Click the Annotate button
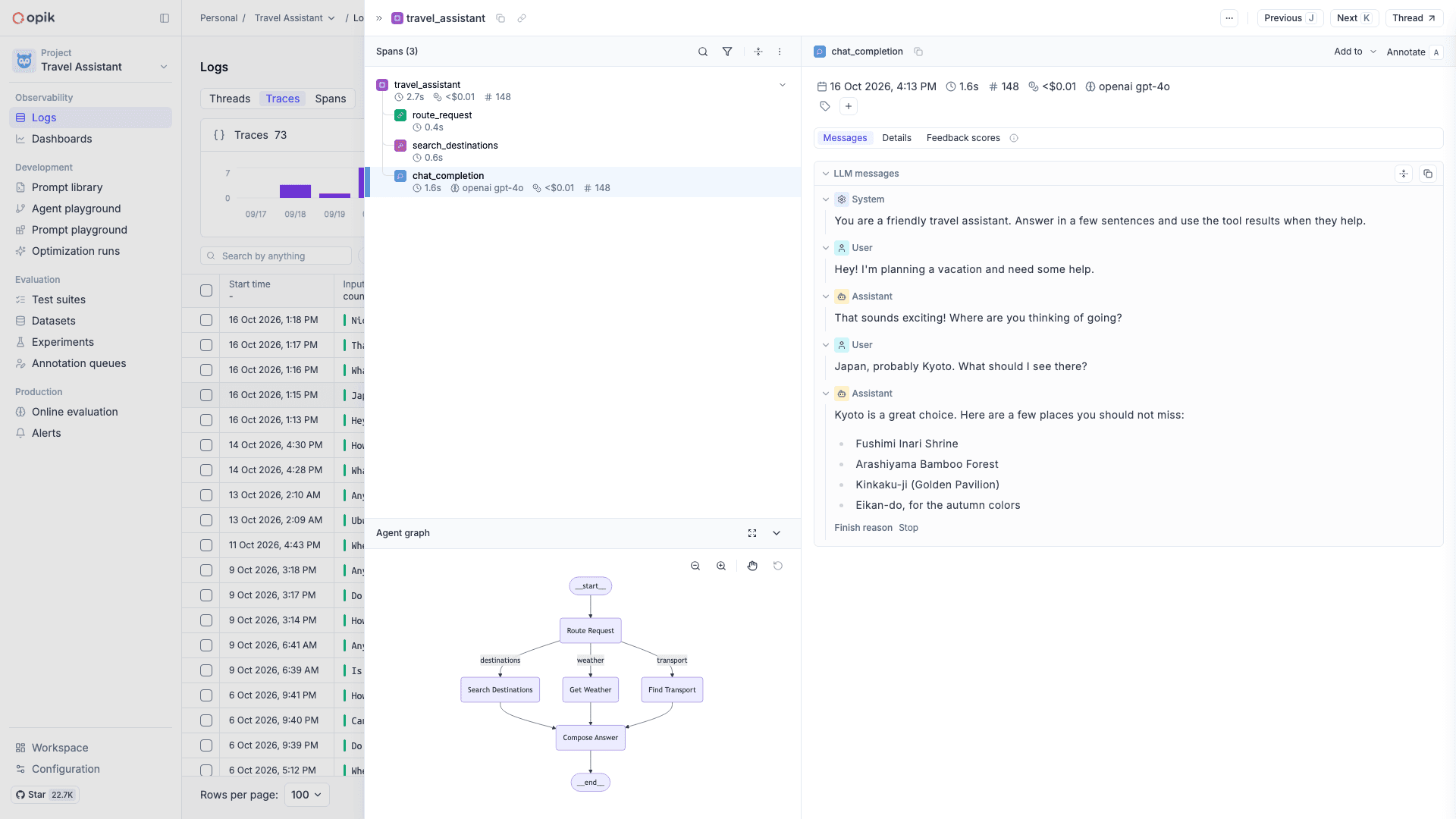1456x819 pixels. [1414, 52]
